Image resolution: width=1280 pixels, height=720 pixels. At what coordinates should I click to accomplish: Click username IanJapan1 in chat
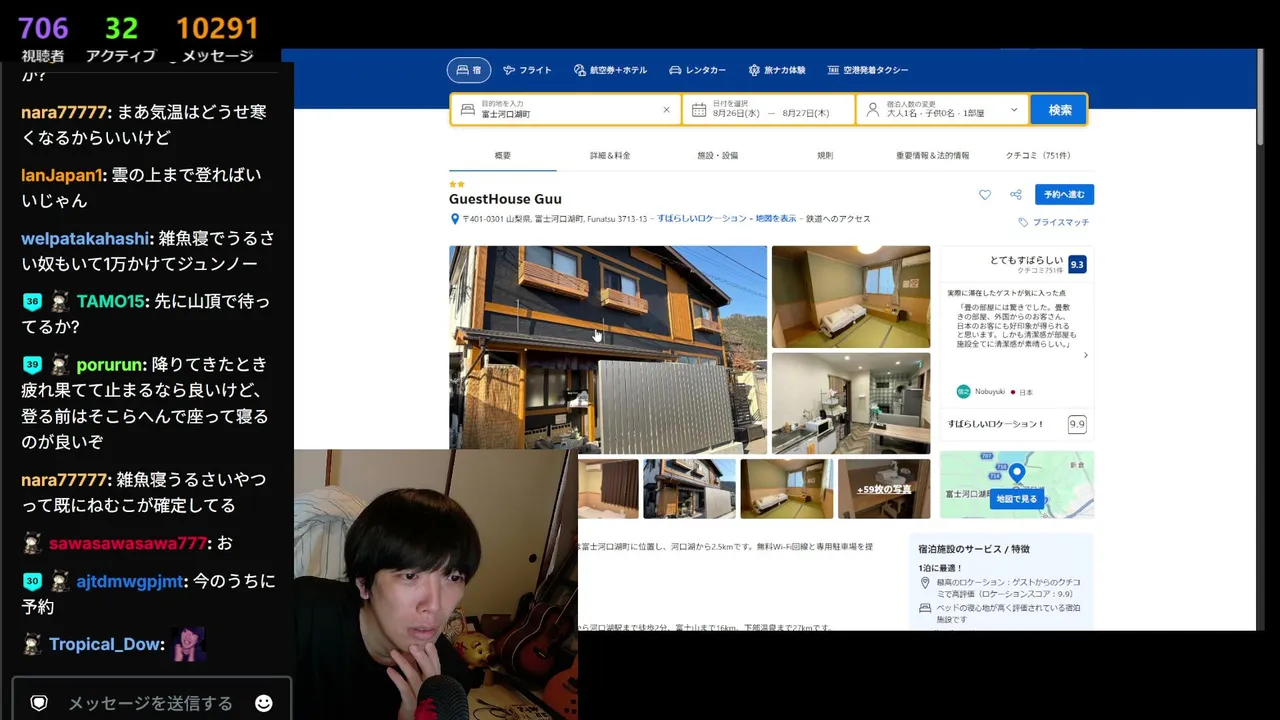[62, 175]
